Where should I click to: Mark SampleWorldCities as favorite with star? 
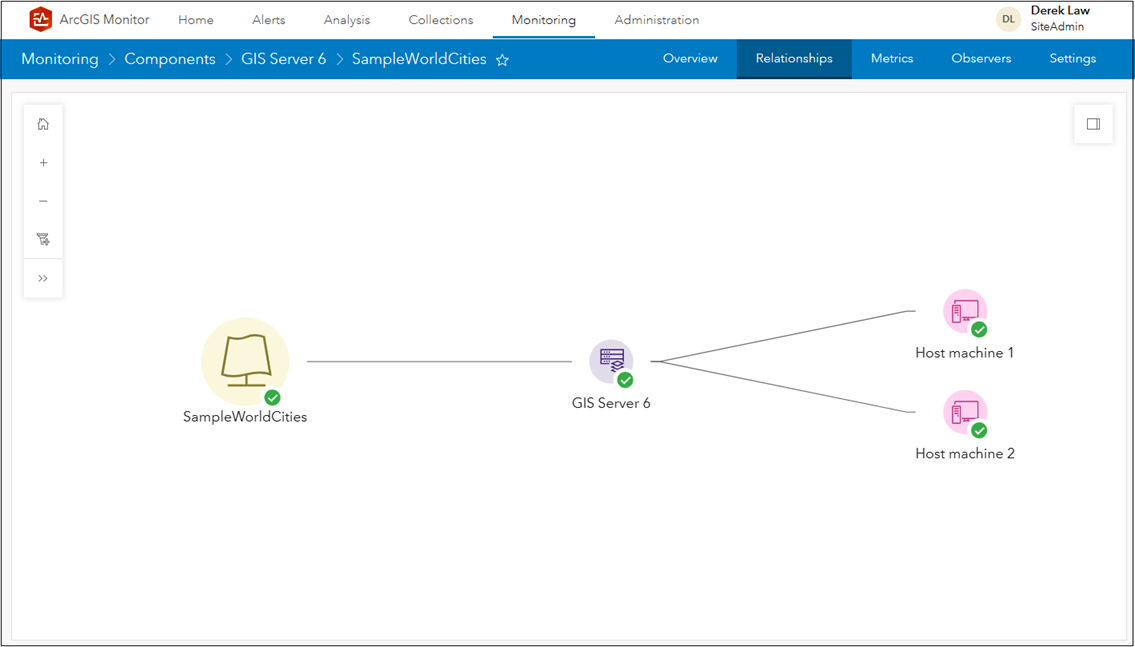pos(502,60)
